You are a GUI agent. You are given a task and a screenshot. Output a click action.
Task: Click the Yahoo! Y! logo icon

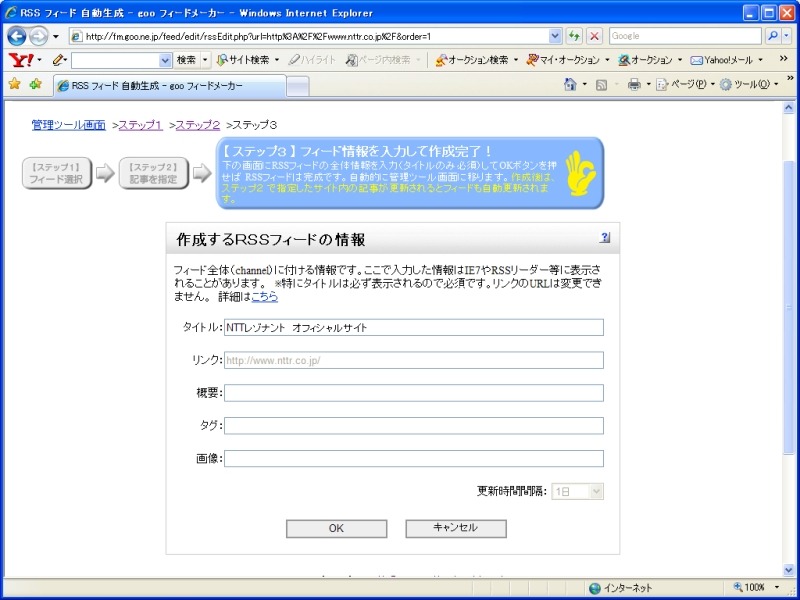pos(20,60)
